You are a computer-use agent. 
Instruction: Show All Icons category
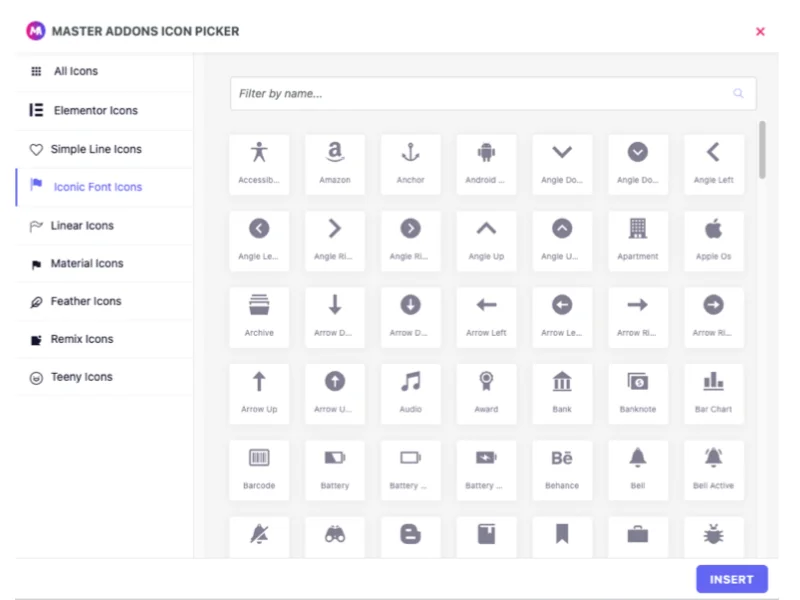(105, 71)
